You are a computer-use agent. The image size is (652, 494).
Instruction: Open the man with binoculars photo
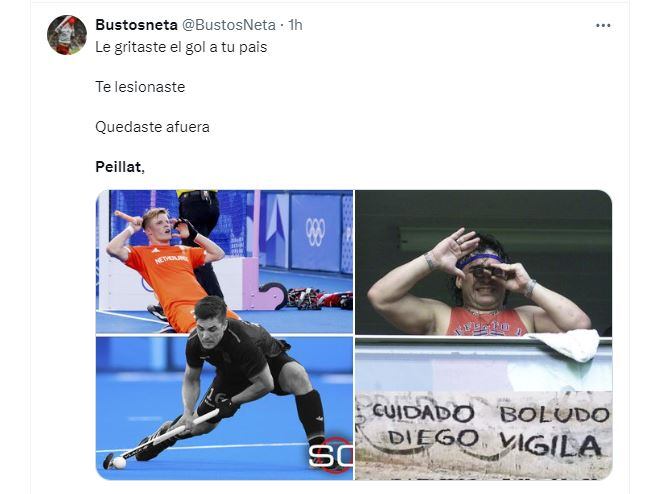pyautogui.click(x=484, y=262)
